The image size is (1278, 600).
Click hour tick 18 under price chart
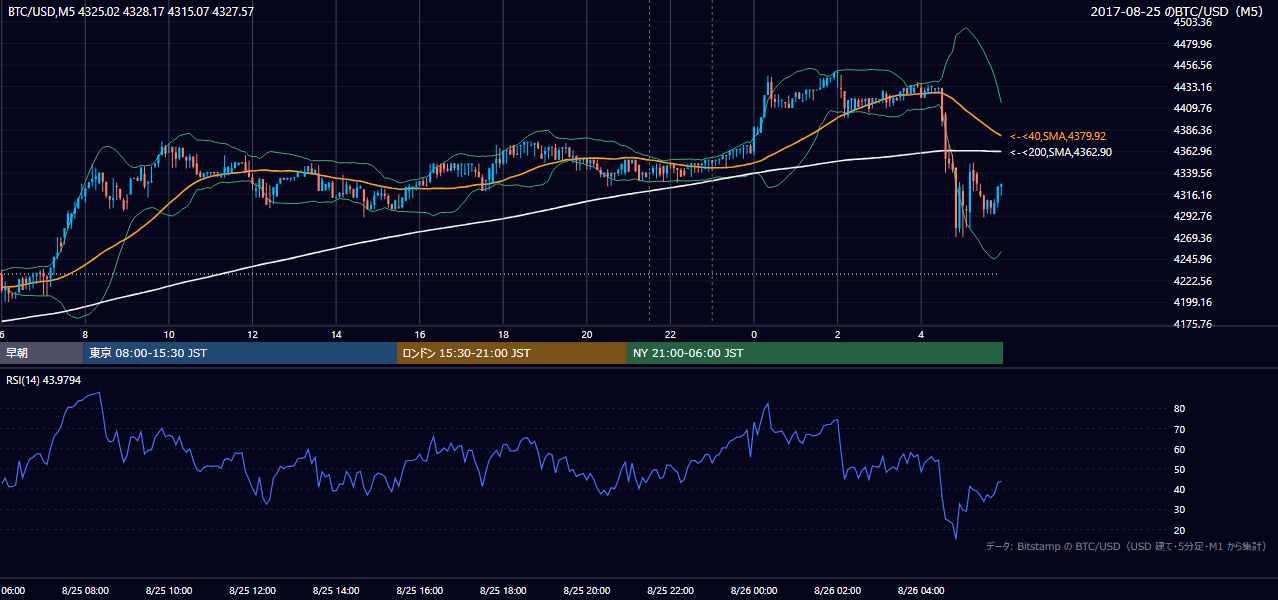point(503,334)
